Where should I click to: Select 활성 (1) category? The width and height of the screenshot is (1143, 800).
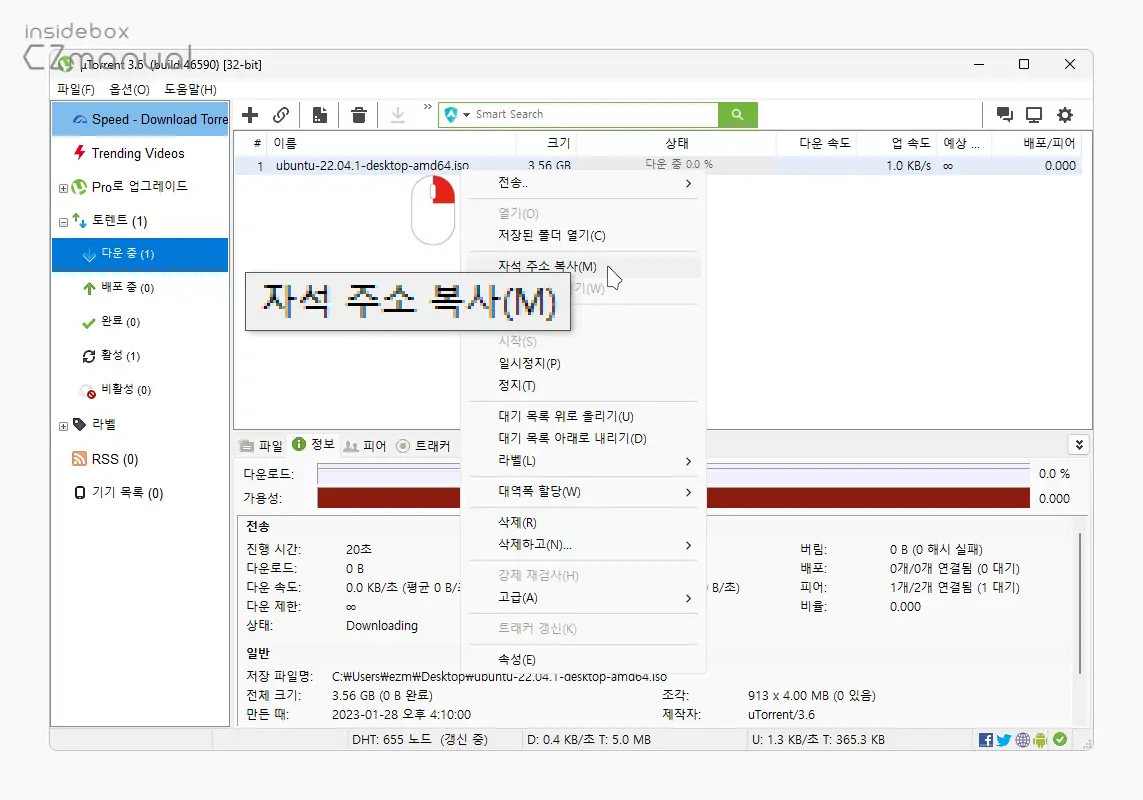click(120, 356)
